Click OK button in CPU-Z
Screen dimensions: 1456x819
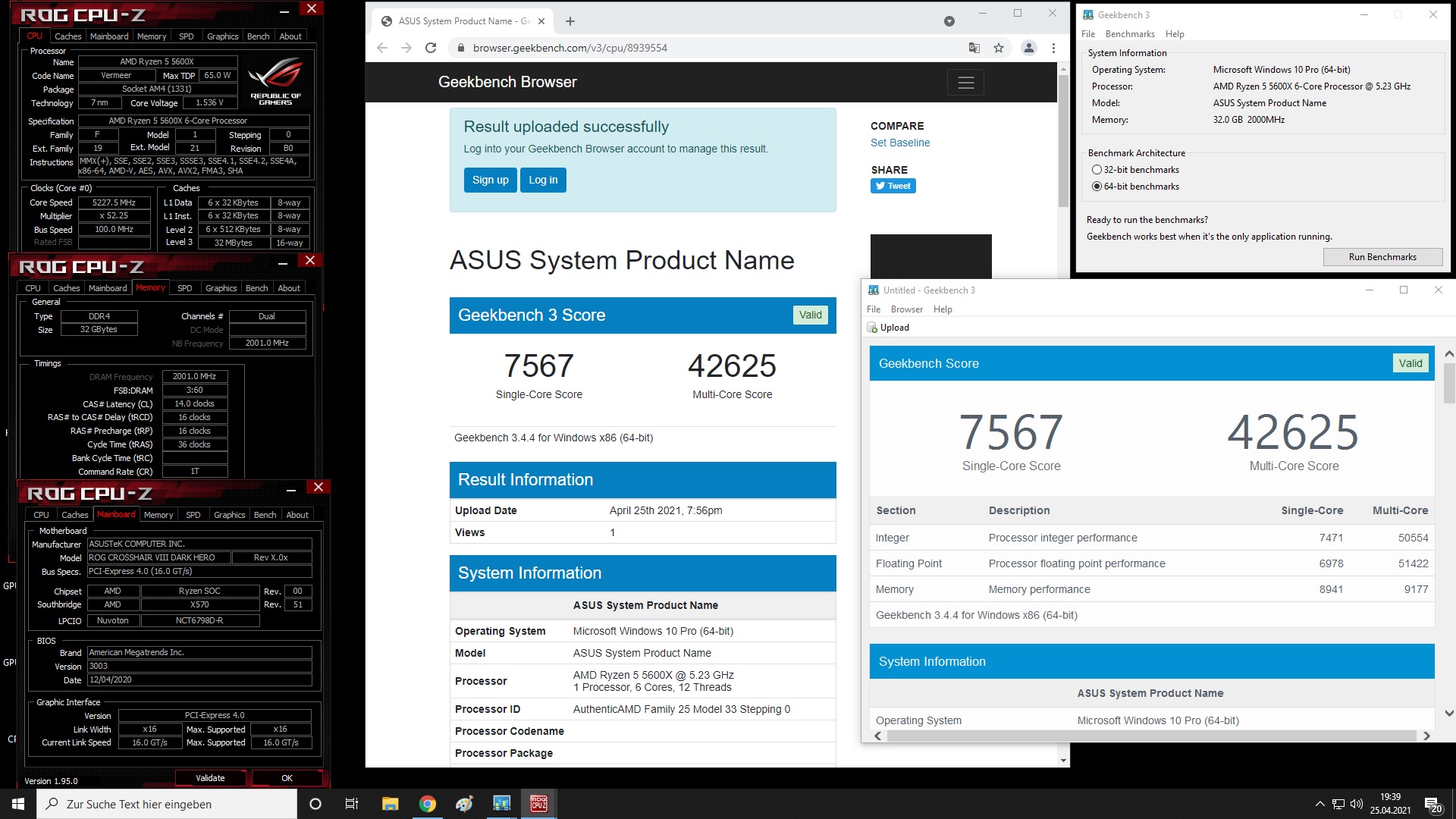click(287, 778)
